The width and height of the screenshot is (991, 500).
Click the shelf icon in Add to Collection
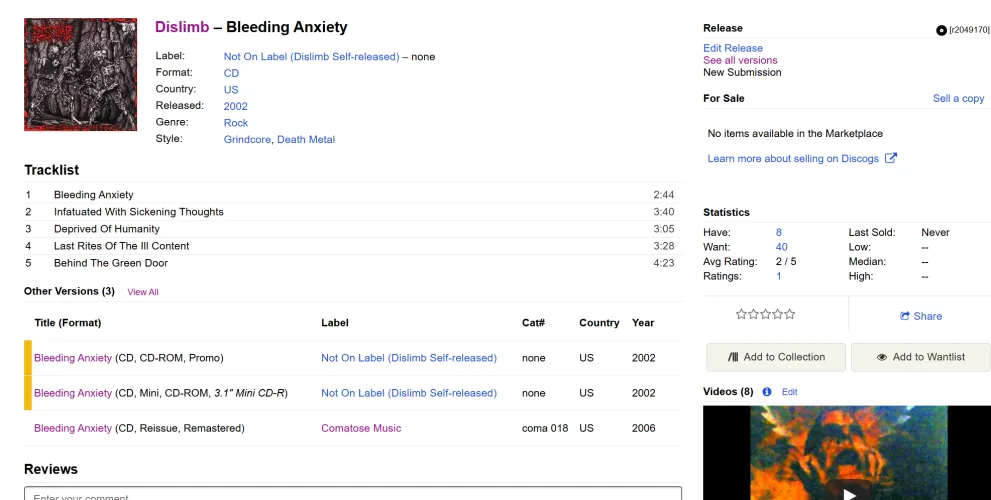[733, 357]
